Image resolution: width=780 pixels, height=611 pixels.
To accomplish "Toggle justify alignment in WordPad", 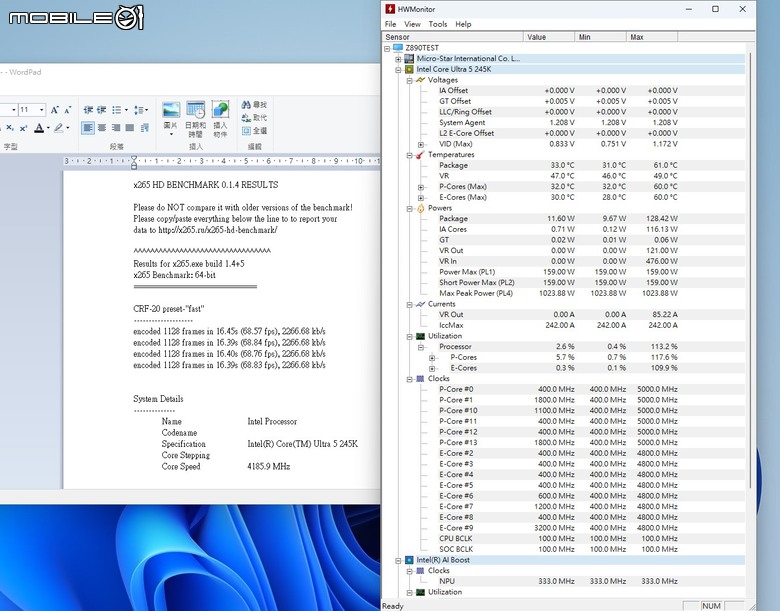I will click(x=130, y=128).
